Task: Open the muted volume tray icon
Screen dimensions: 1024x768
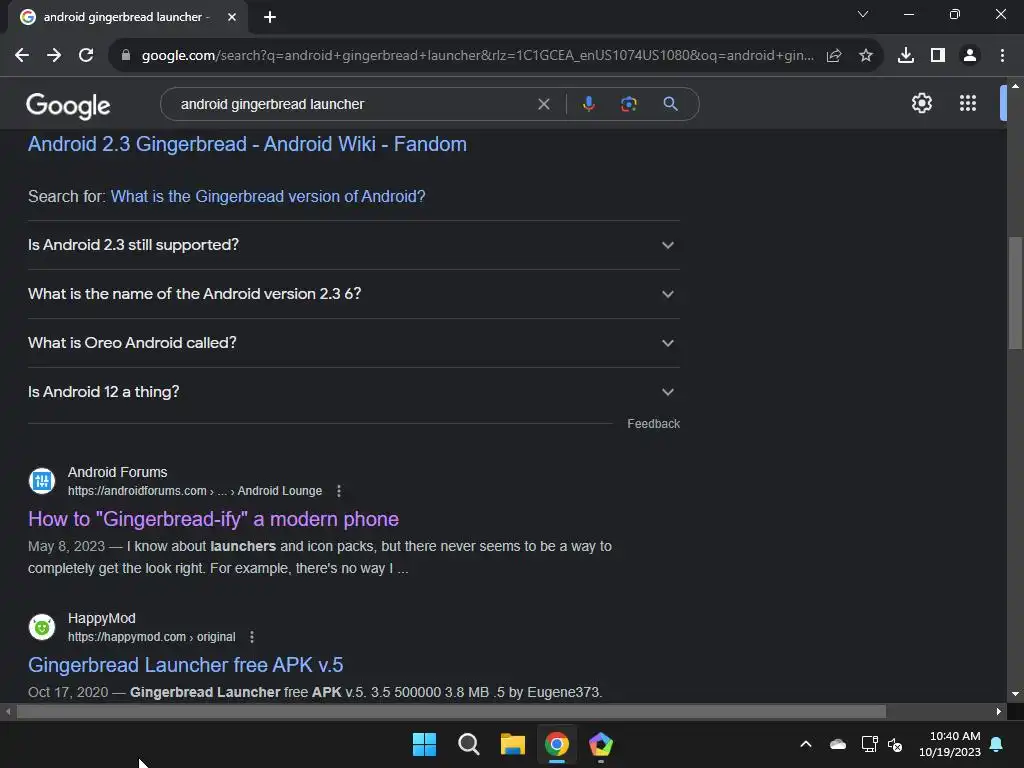Action: coord(895,744)
